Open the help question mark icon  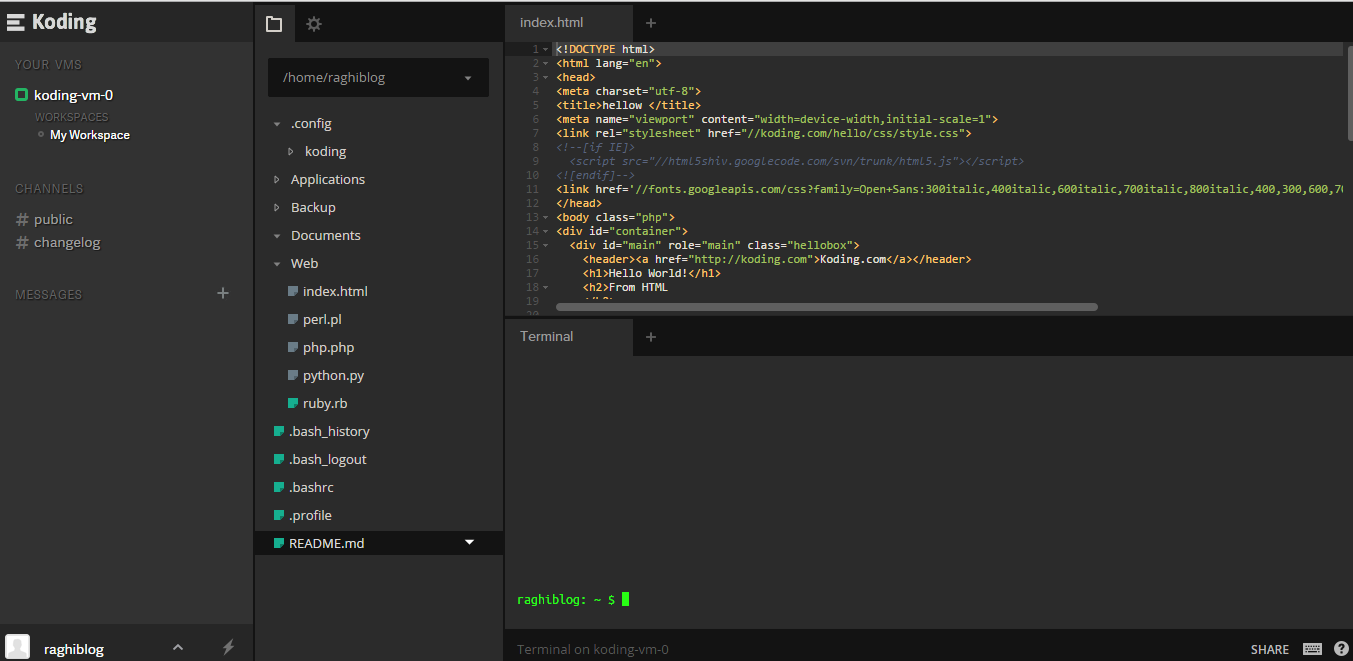pyautogui.click(x=1341, y=649)
